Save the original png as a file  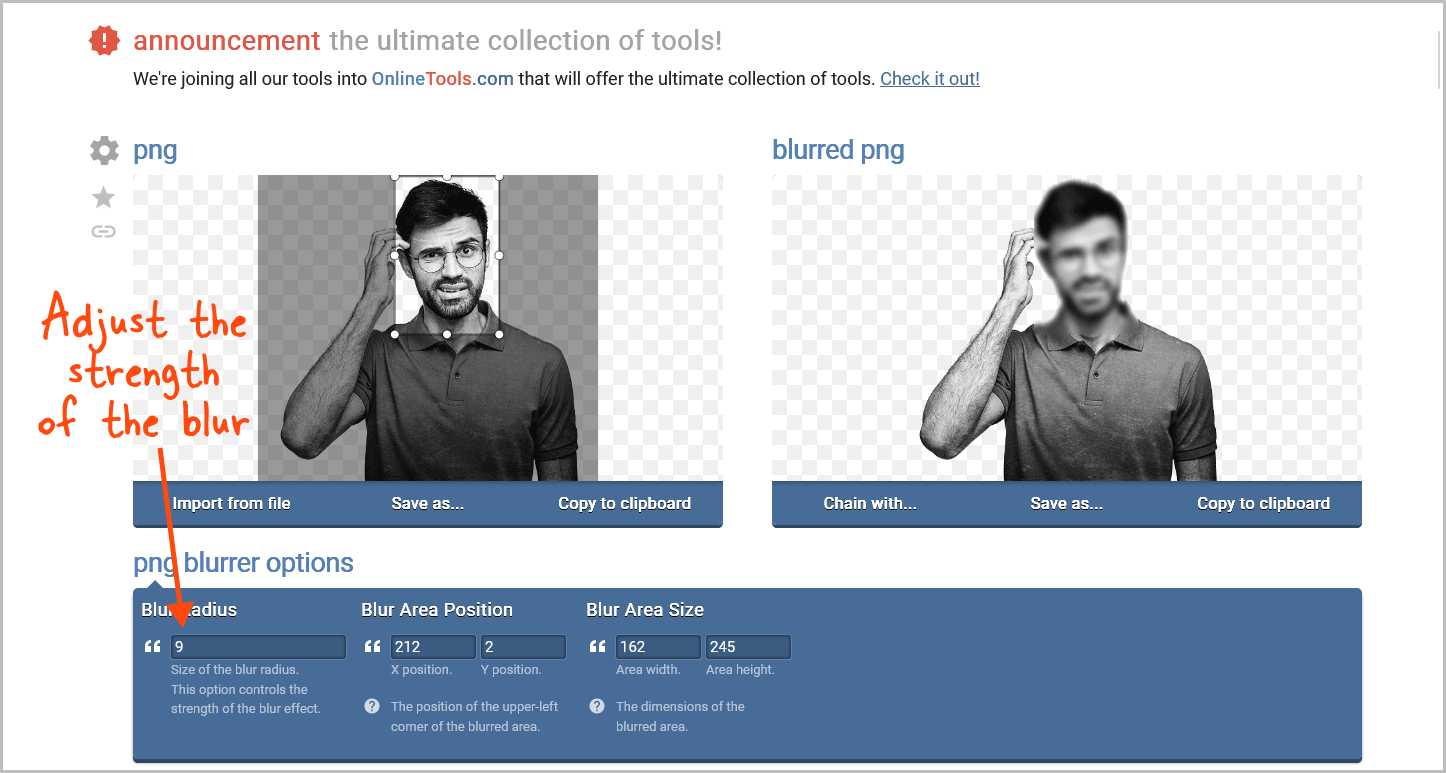[427, 503]
